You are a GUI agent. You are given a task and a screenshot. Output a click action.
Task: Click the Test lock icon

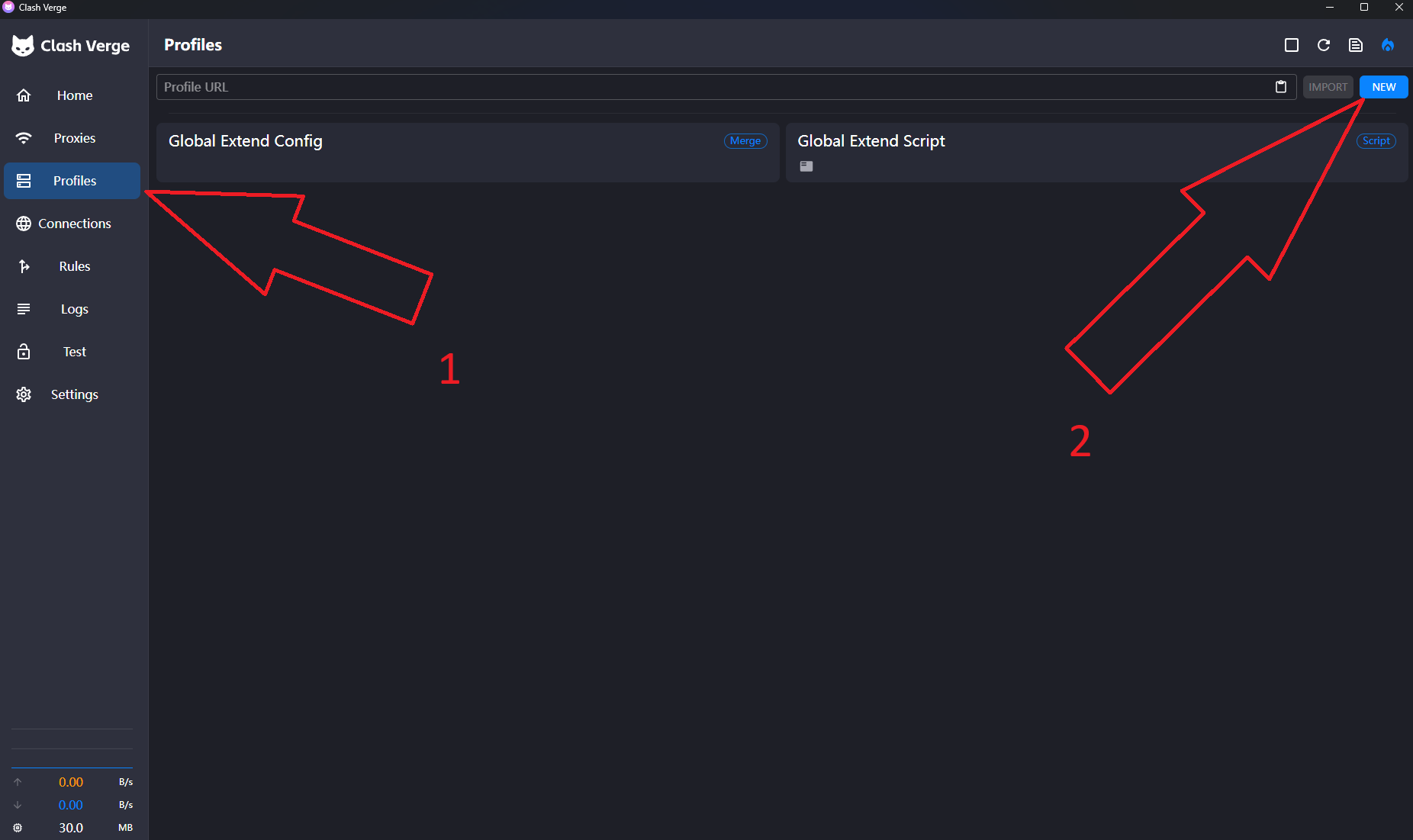coord(24,352)
